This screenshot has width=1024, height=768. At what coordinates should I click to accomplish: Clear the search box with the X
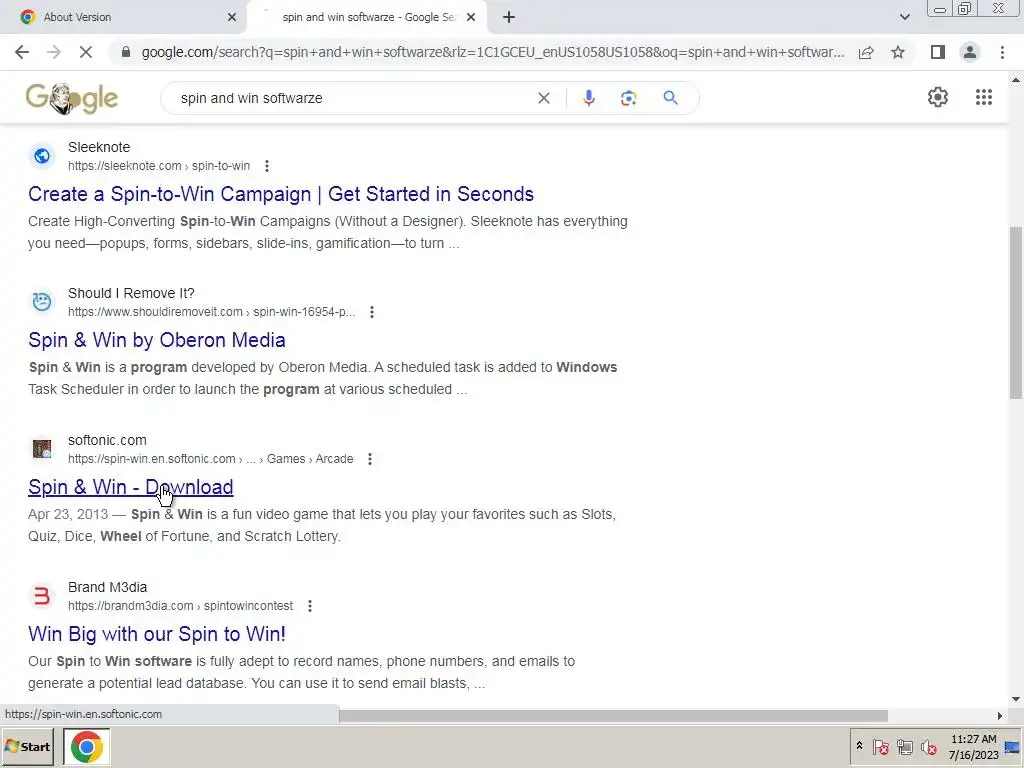[543, 98]
